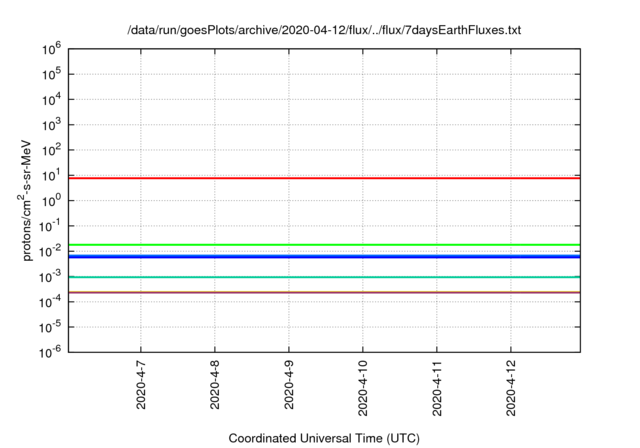Select the 10^5 y-axis label
640x448 pixels.
[51, 74]
